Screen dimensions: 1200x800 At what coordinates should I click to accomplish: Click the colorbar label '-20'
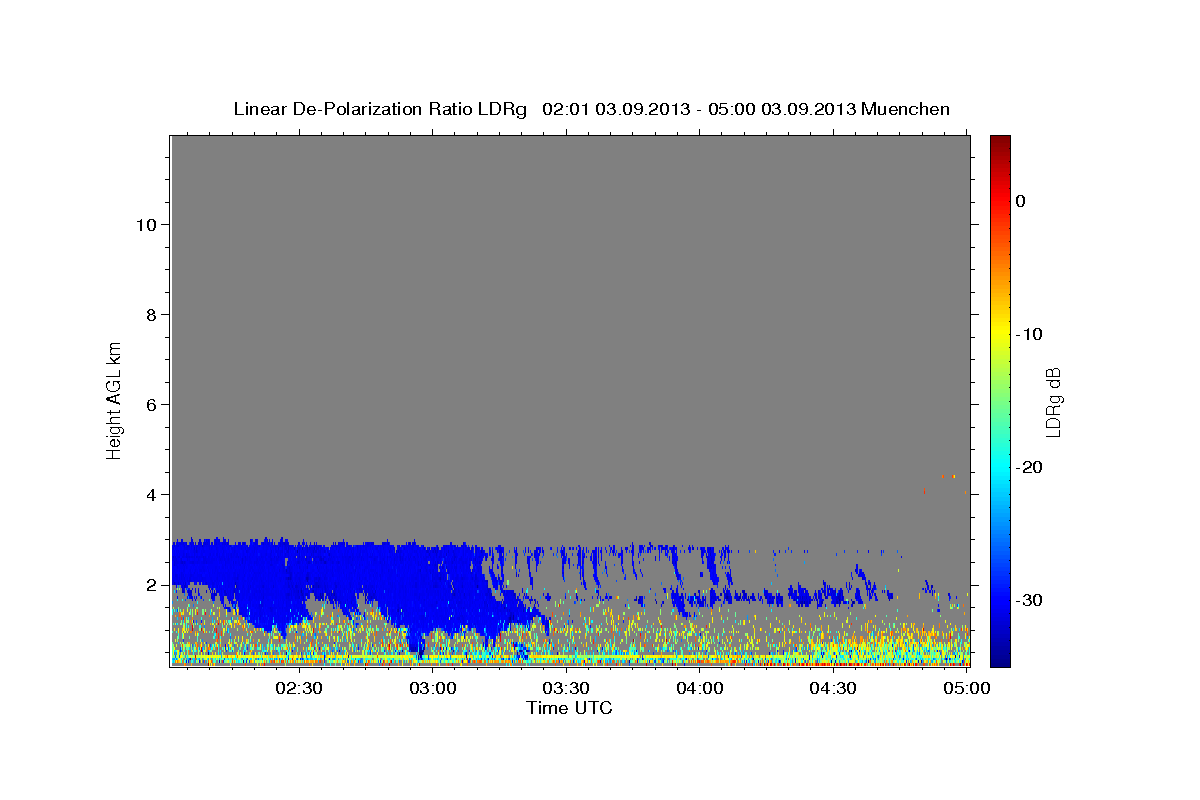pos(1028,467)
